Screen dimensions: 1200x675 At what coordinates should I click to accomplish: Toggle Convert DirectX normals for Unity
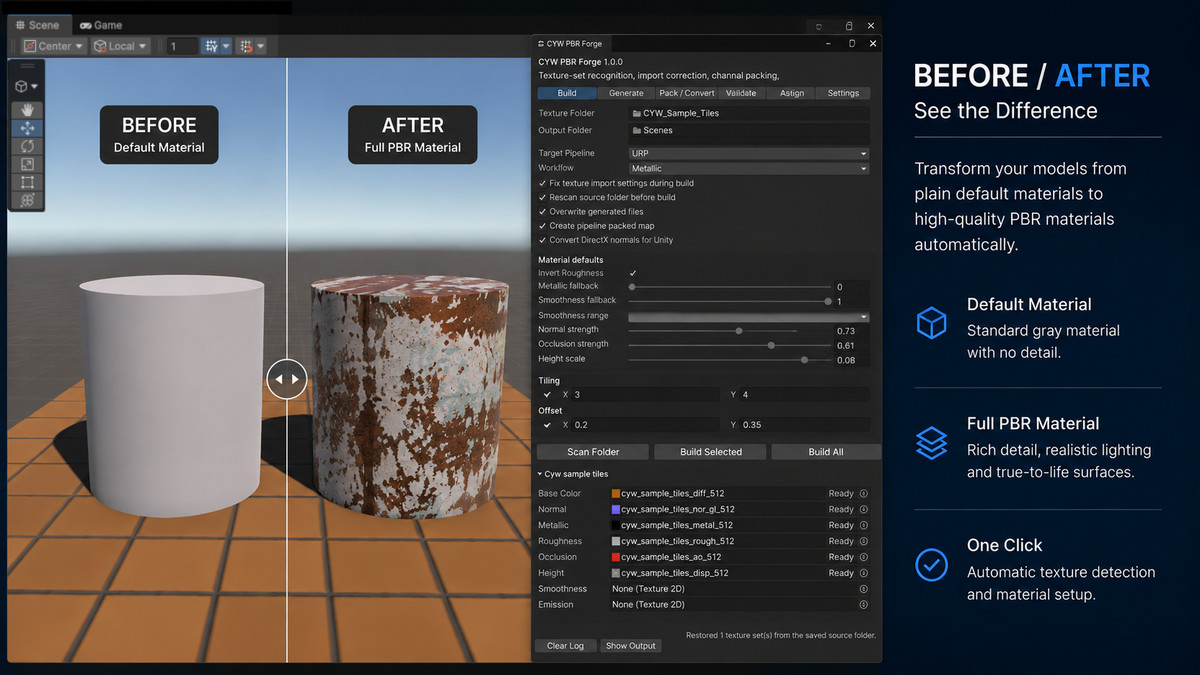pos(543,240)
